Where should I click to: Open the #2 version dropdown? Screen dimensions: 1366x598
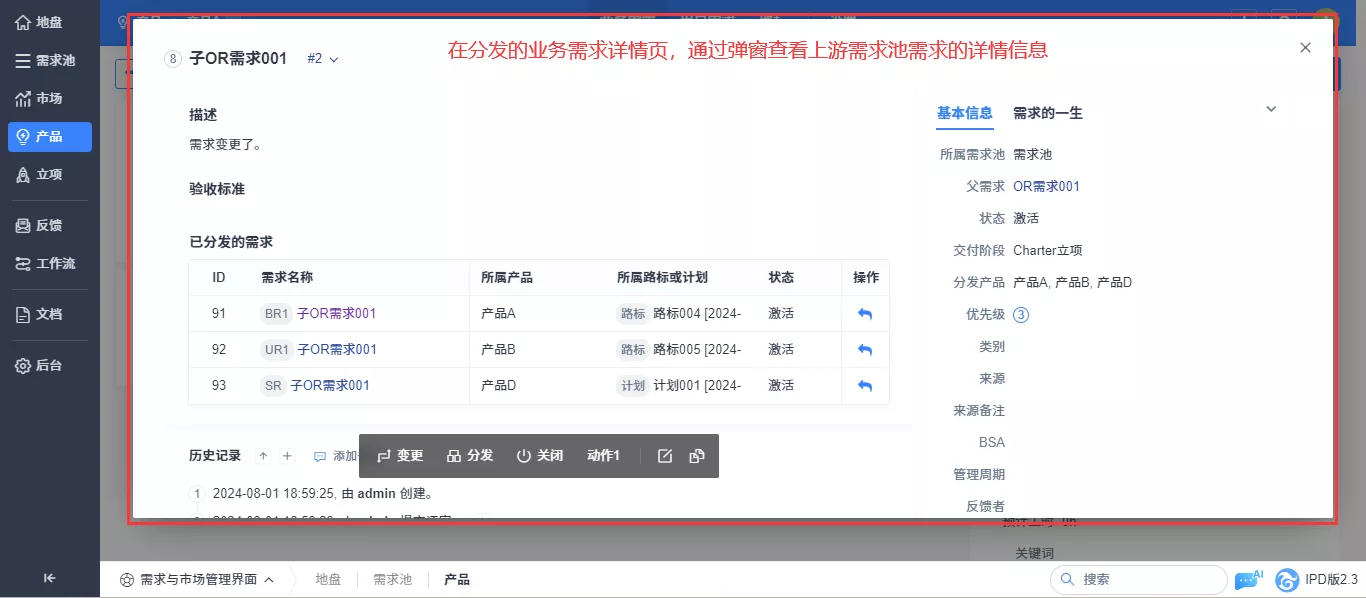pyautogui.click(x=323, y=59)
